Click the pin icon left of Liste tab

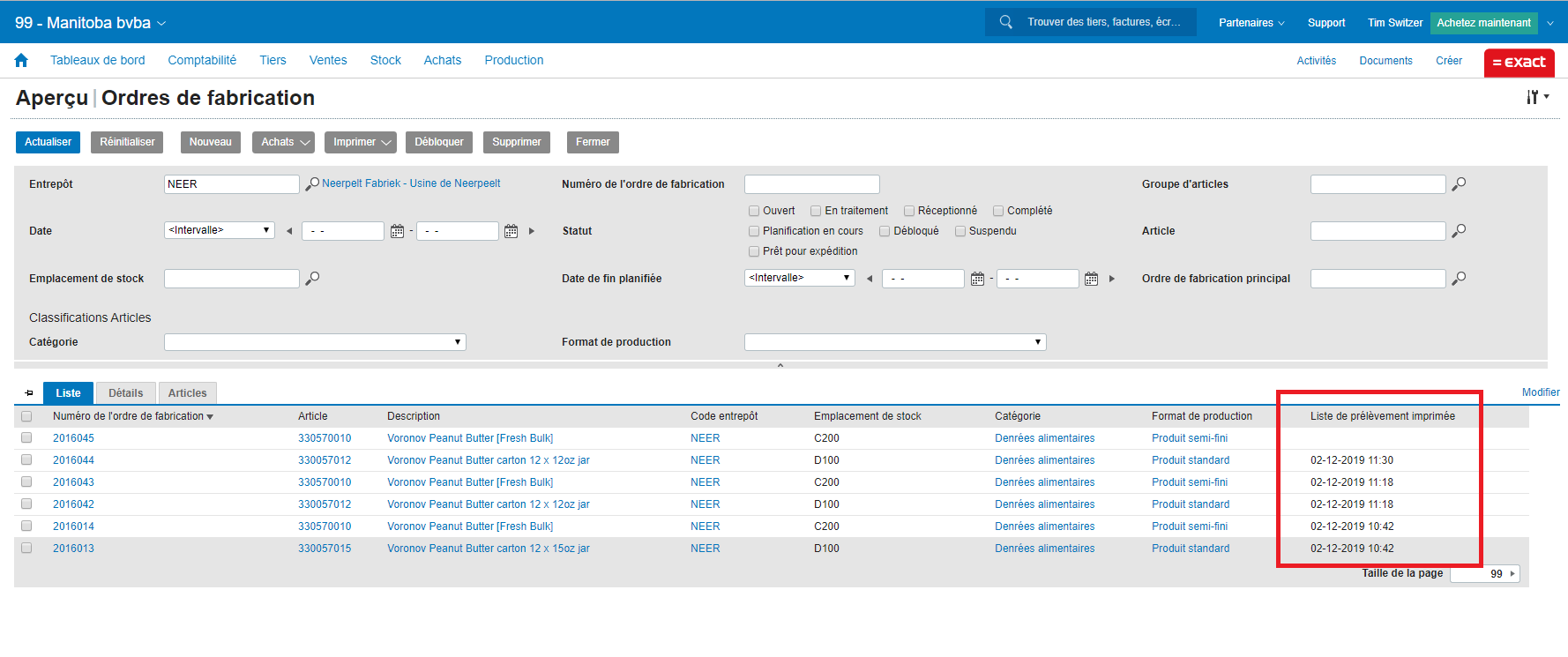[29, 393]
